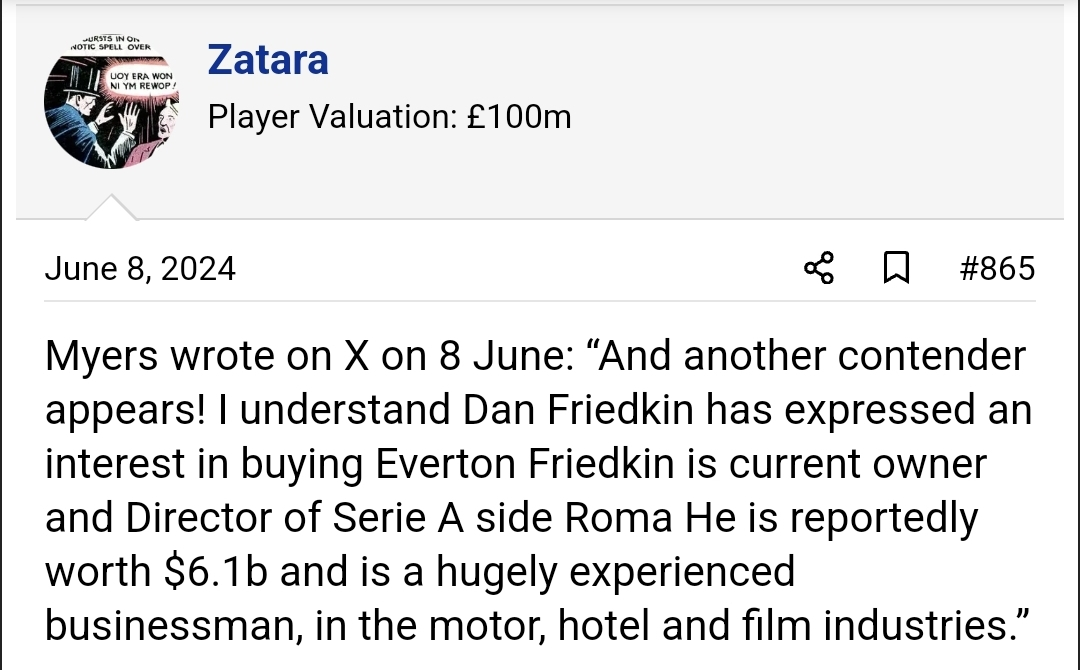Click the Zatara username link
Image resolution: width=1080 pixels, height=670 pixels.
pyautogui.click(x=267, y=60)
